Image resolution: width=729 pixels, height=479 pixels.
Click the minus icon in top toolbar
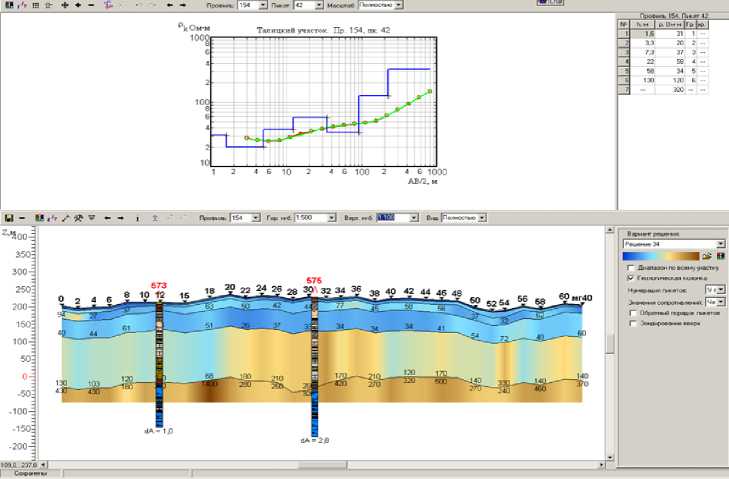[91, 5]
